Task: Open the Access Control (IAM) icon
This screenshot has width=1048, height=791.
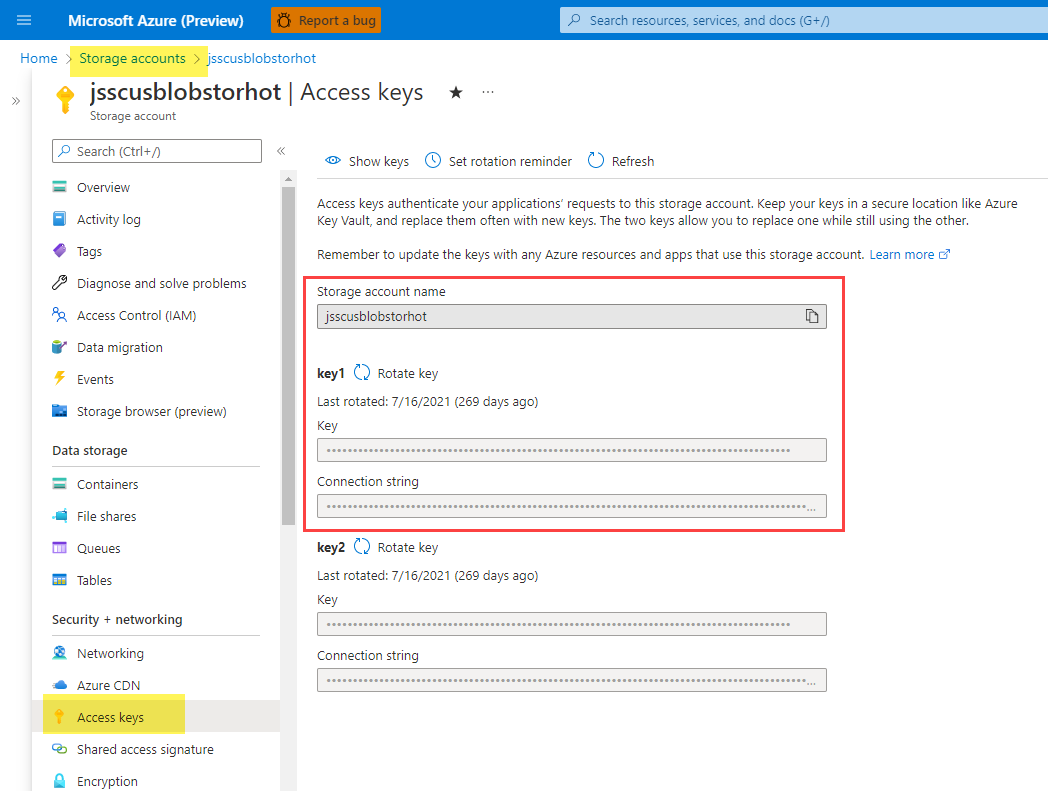Action: coord(60,315)
